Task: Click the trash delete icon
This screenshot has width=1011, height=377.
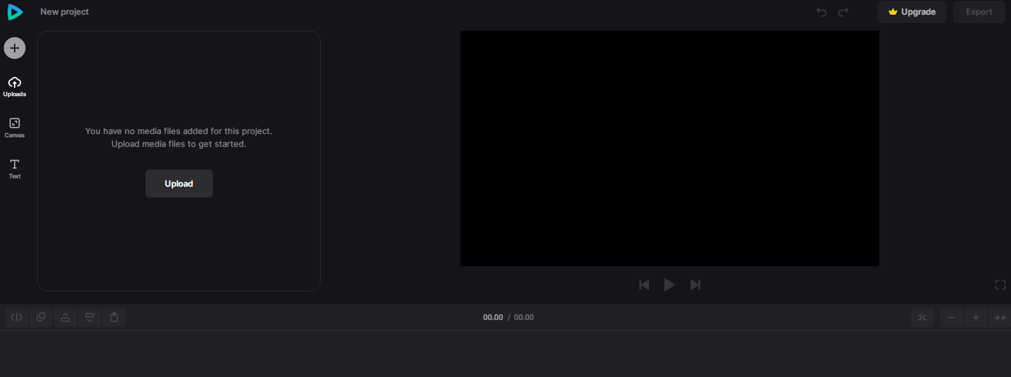Action: 114,317
